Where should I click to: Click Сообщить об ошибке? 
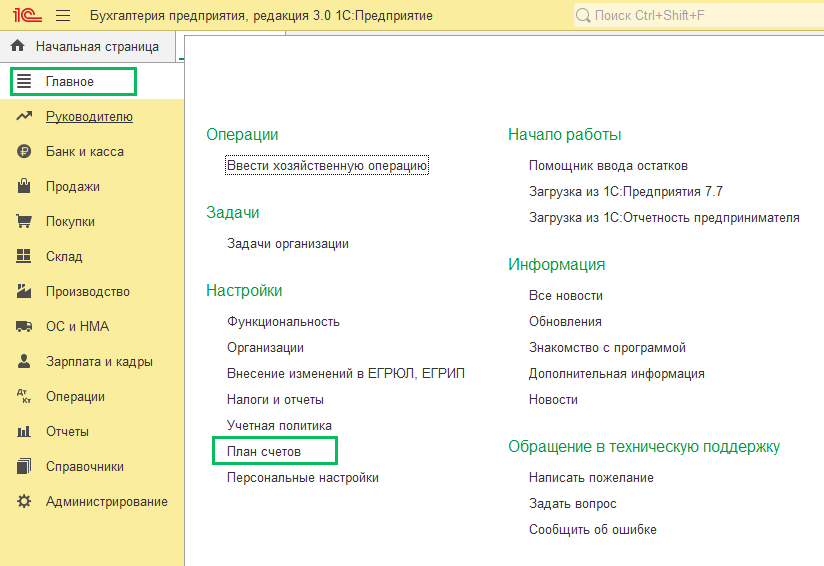[592, 530]
